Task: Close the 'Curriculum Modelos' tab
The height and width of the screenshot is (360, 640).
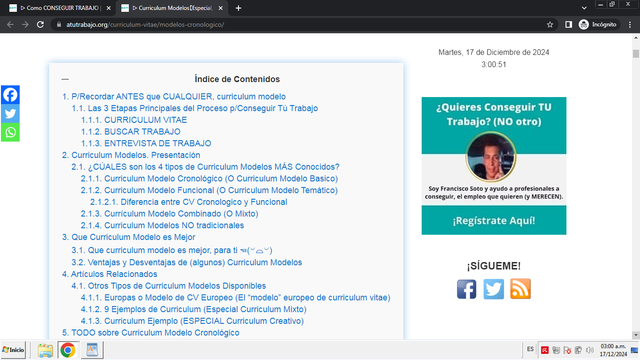Action: point(220,8)
